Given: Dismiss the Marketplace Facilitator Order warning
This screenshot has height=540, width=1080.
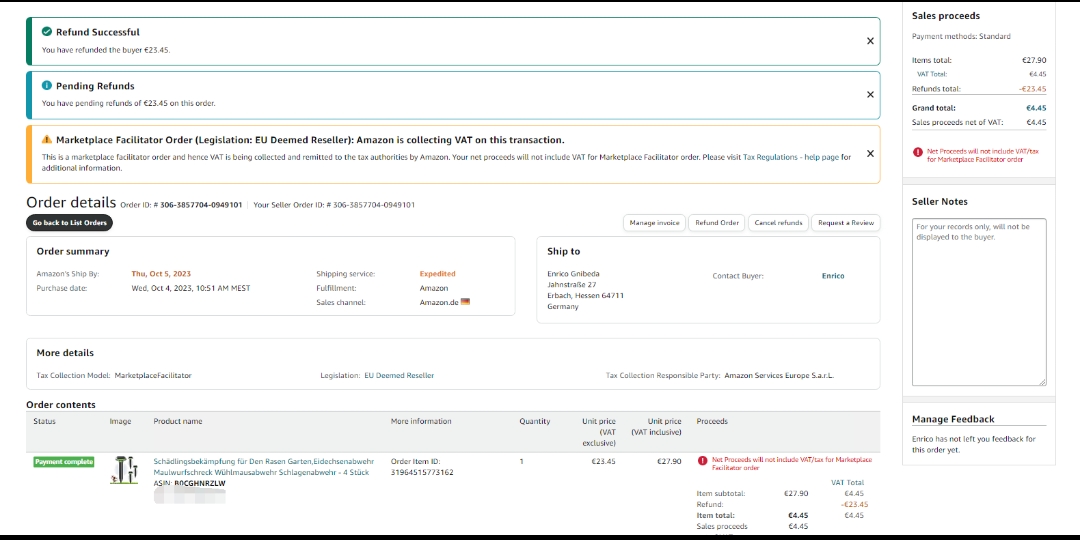Looking at the screenshot, I should (x=870, y=154).
